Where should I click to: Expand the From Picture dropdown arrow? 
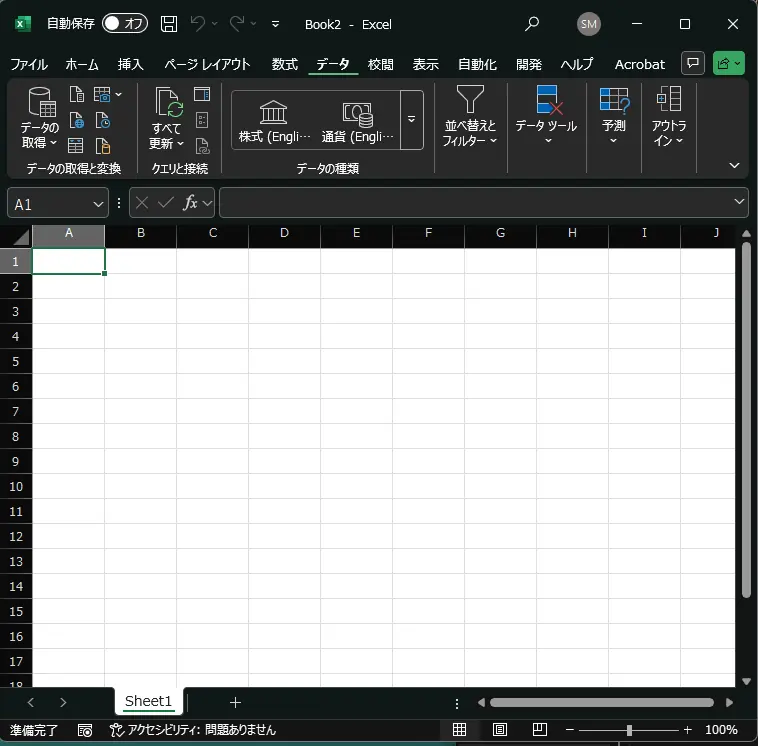[x=118, y=95]
